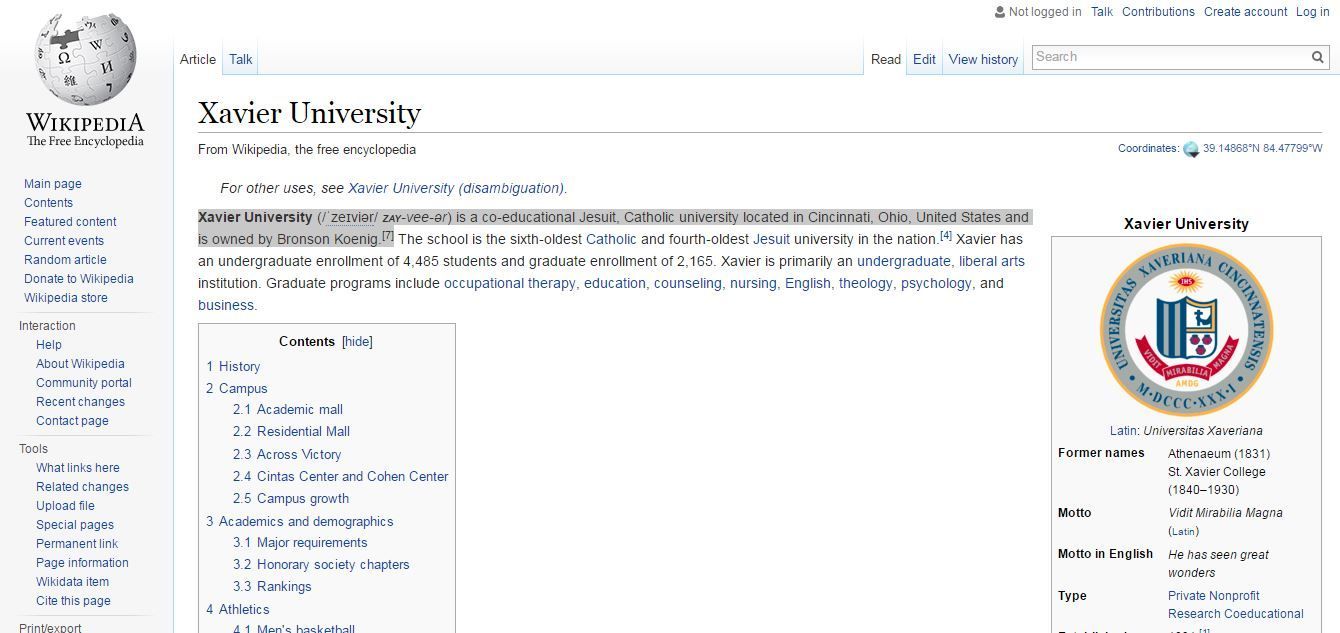Click Donate to Wikipedia
The width and height of the screenshot is (1340, 633).
[79, 279]
